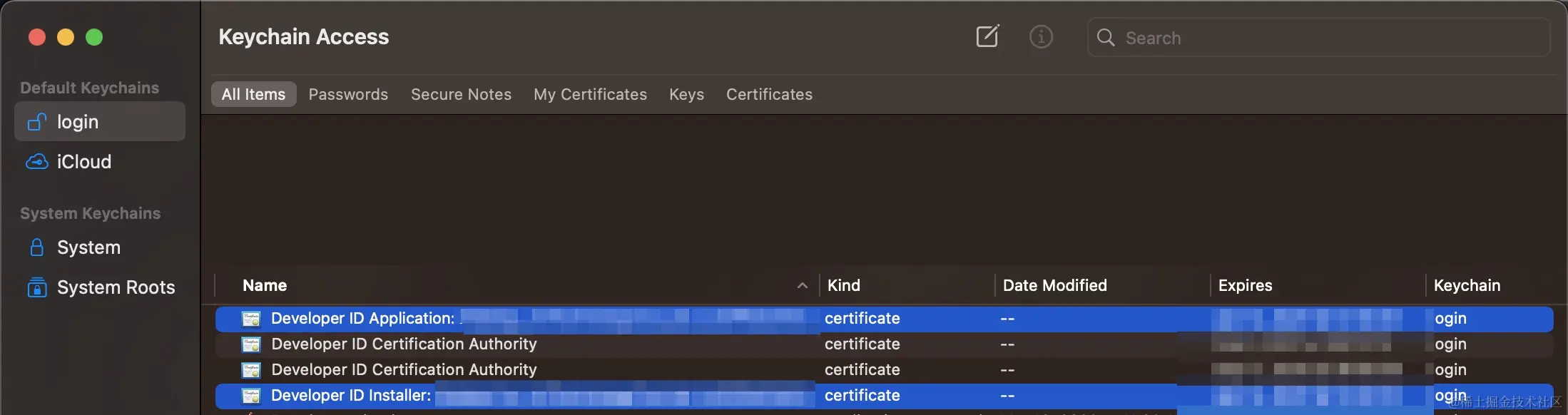Viewport: 1568px width, 415px height.
Task: Click the iCloud keychain cloud icon
Action: (37, 162)
